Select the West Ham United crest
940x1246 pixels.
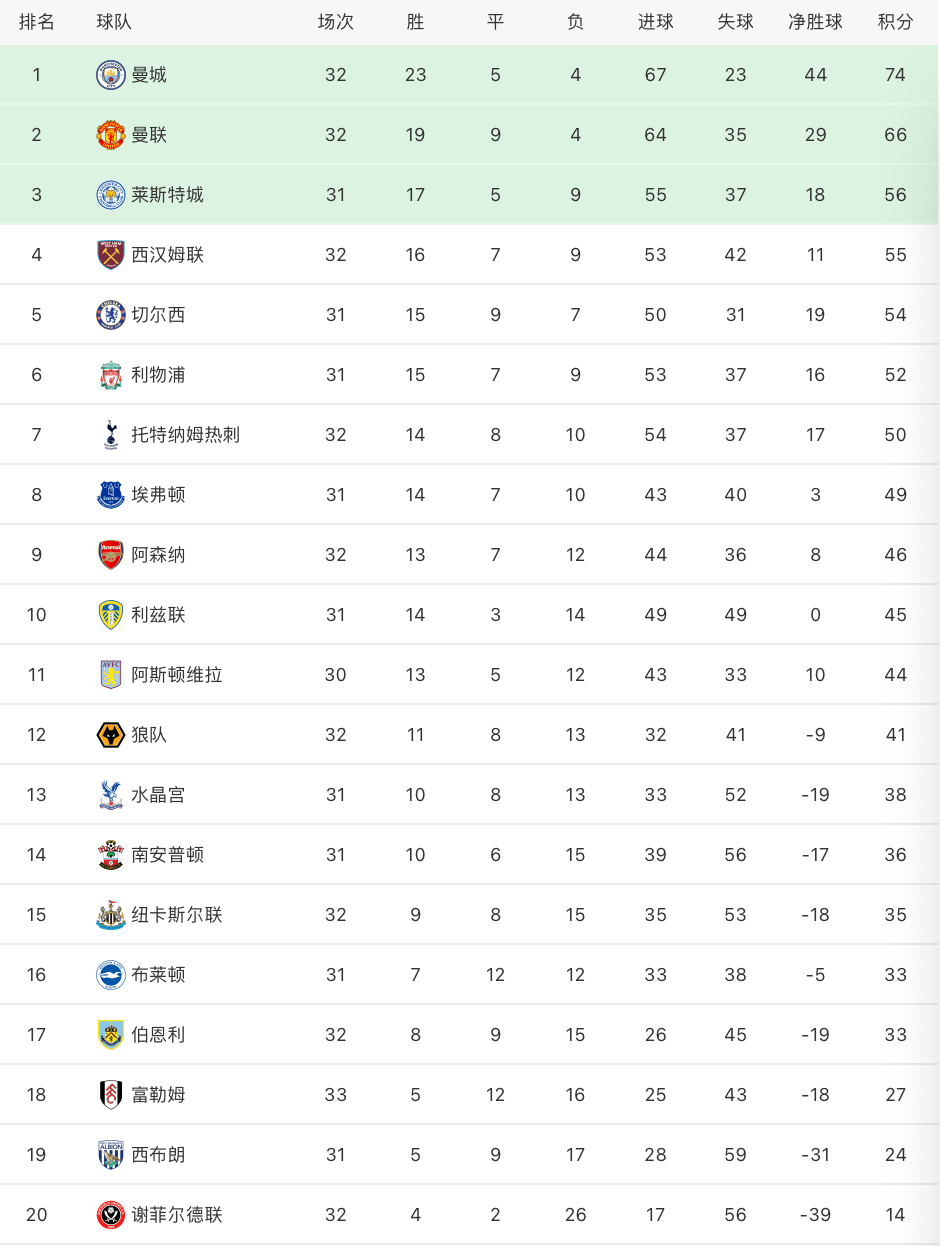click(111, 255)
